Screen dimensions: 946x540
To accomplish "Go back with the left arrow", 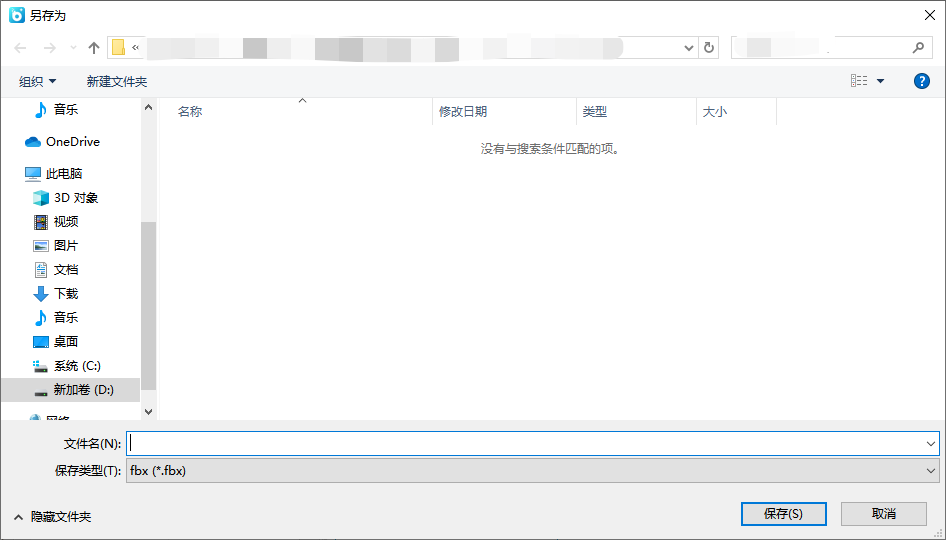I will point(21,48).
